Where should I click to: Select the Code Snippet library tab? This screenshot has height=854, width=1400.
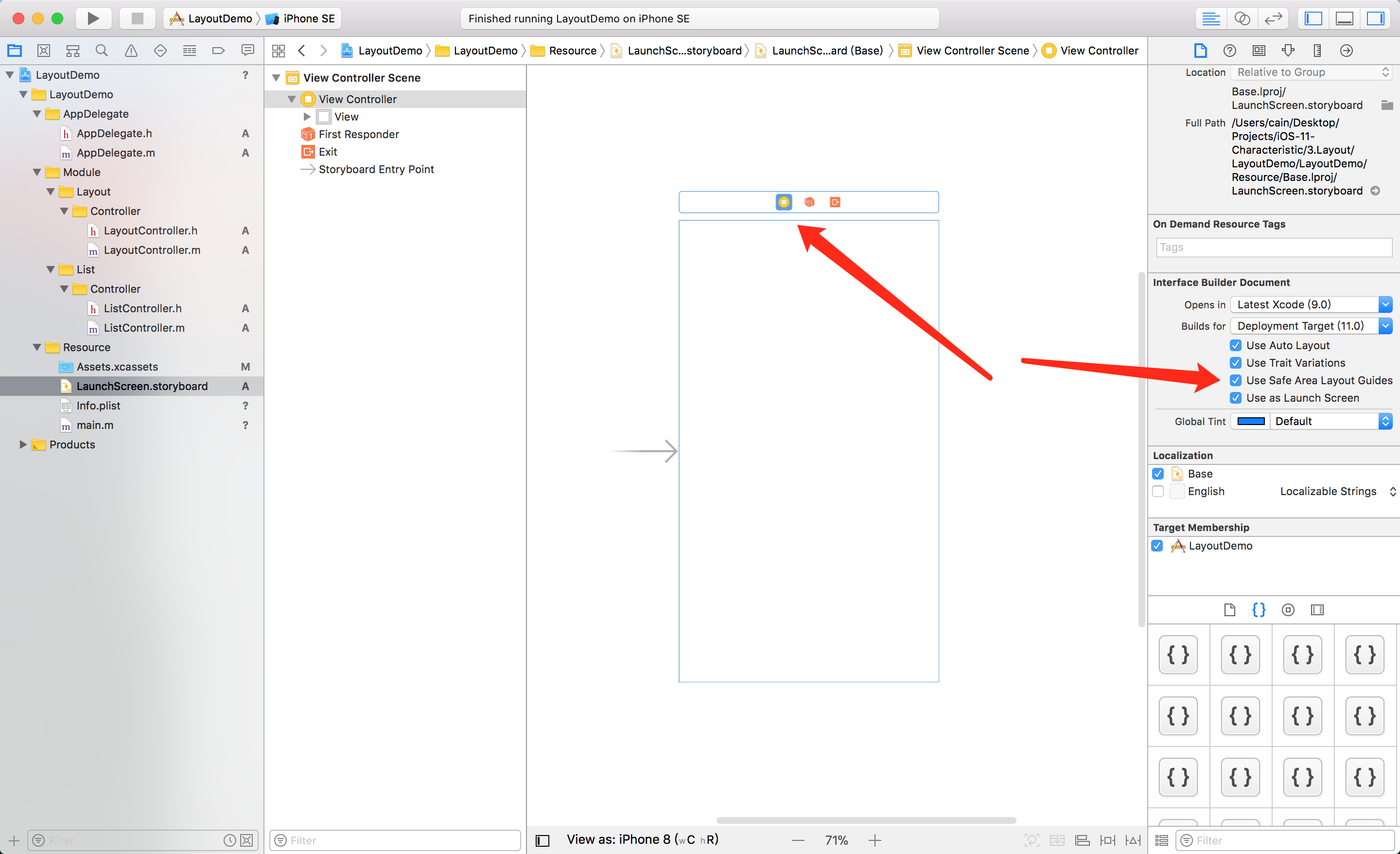click(x=1259, y=609)
